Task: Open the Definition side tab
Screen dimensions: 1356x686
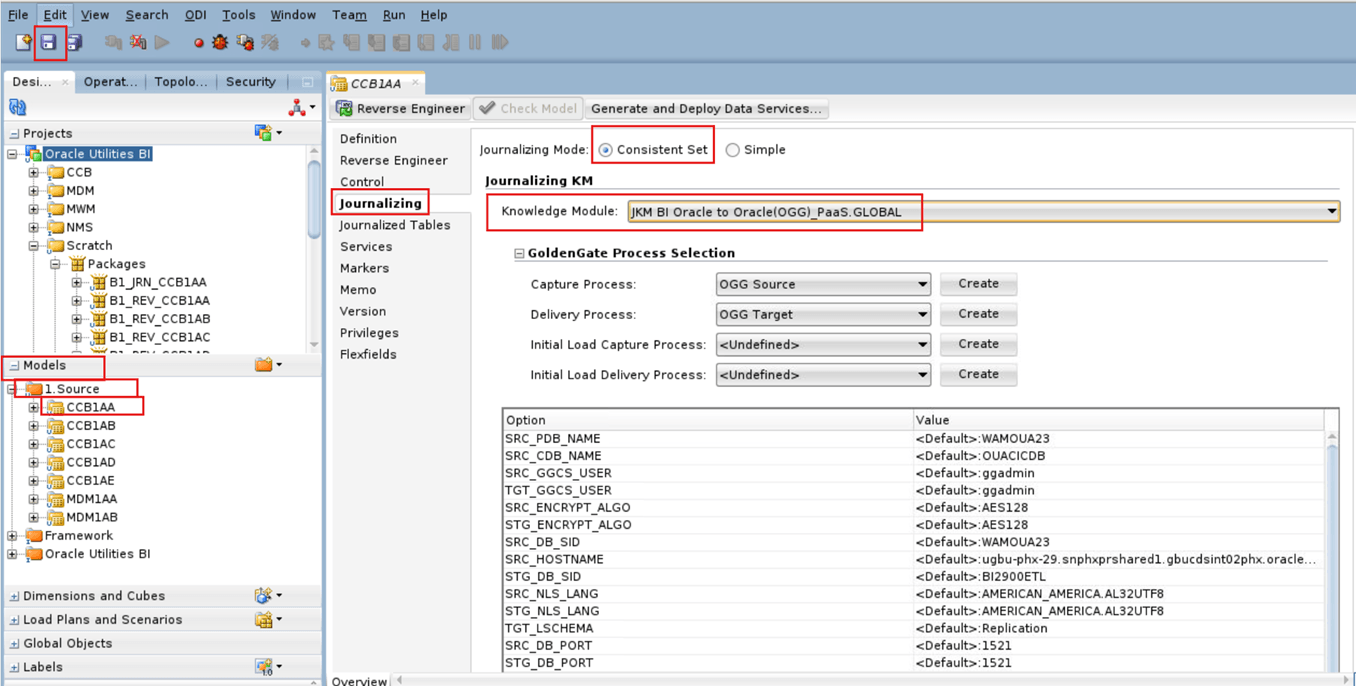Action: [368, 139]
